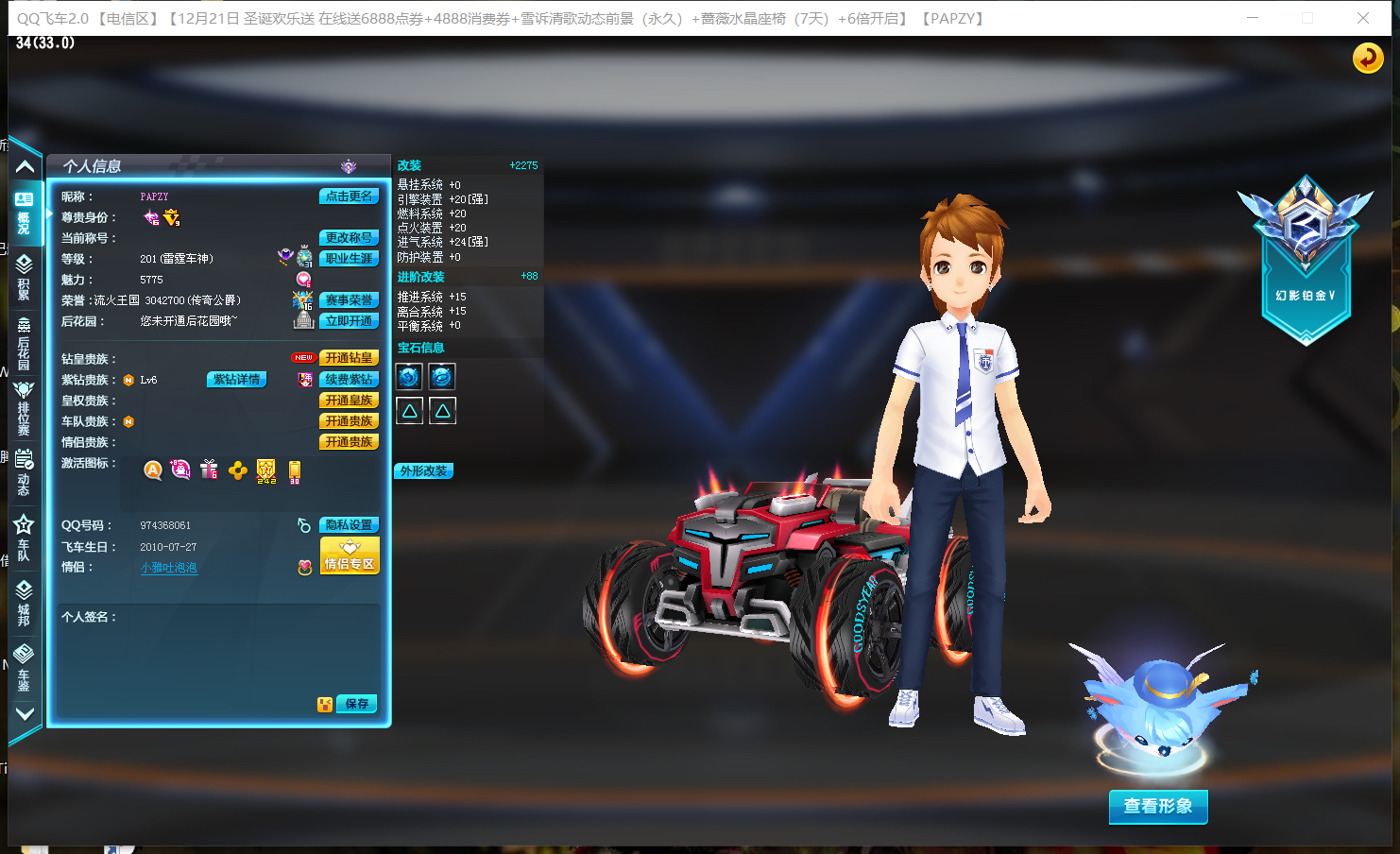Click the couple ring icon
1400x854 pixels.
(304, 568)
